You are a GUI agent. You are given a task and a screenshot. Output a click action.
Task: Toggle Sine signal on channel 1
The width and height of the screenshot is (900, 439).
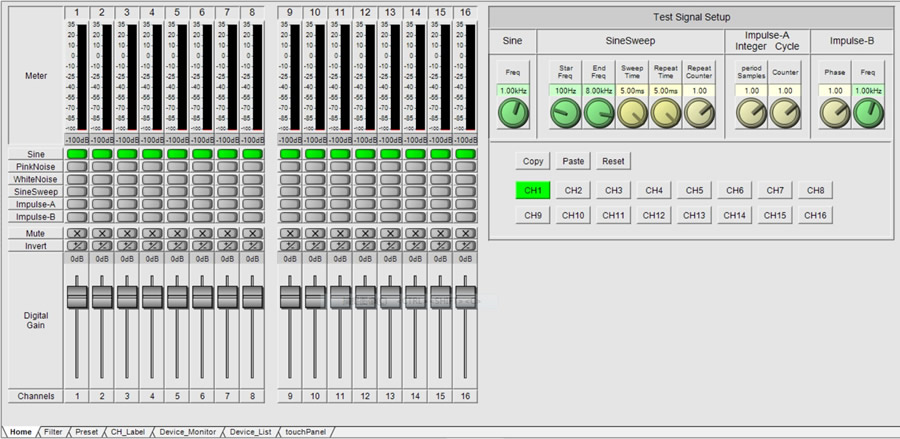77,154
